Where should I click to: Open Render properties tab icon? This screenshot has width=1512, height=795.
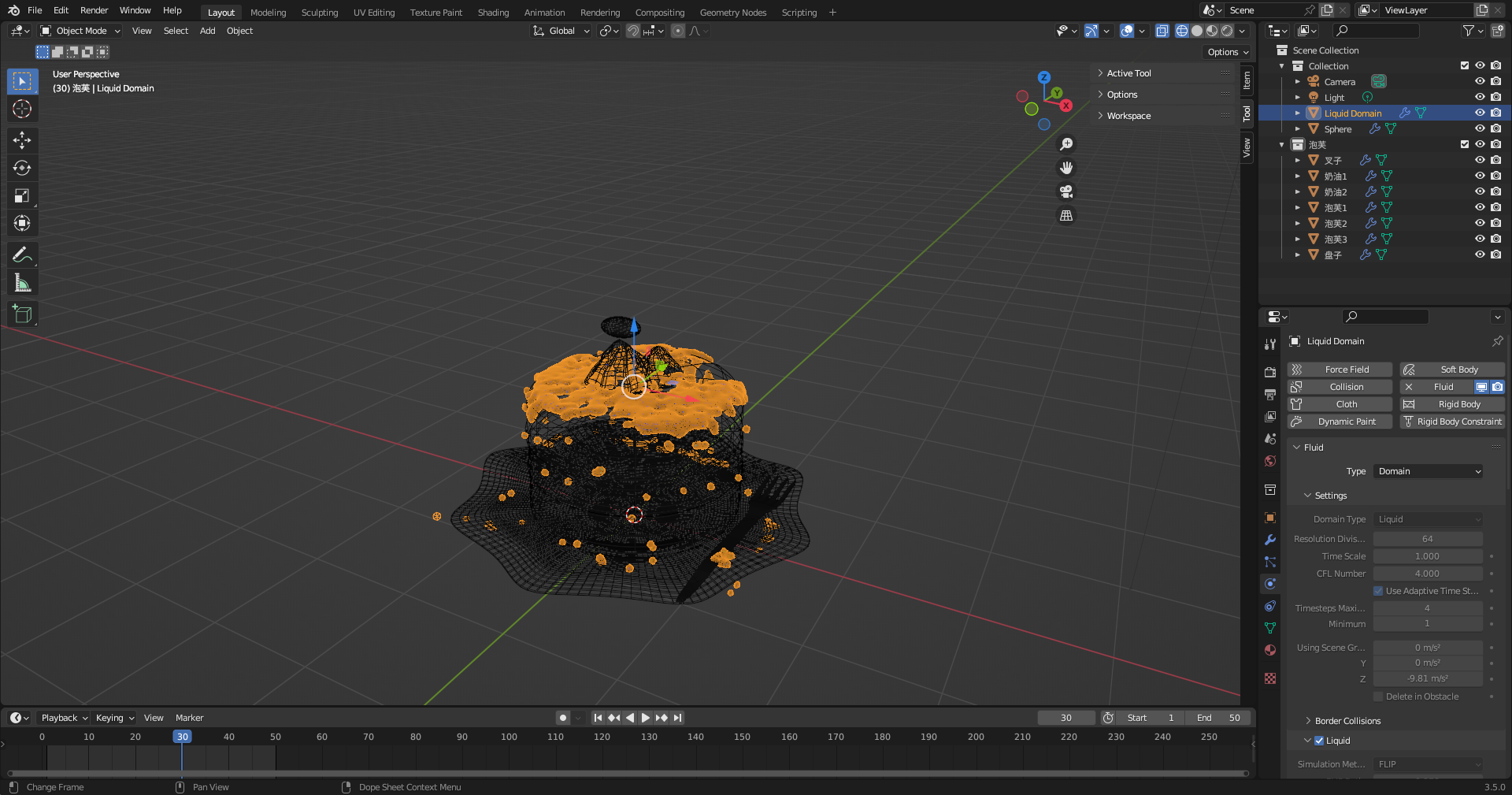1270,373
